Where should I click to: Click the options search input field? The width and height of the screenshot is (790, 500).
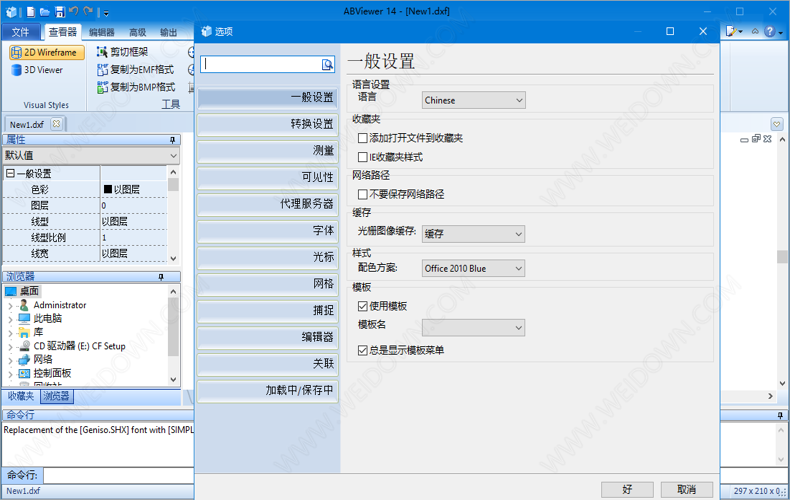pyautogui.click(x=261, y=64)
